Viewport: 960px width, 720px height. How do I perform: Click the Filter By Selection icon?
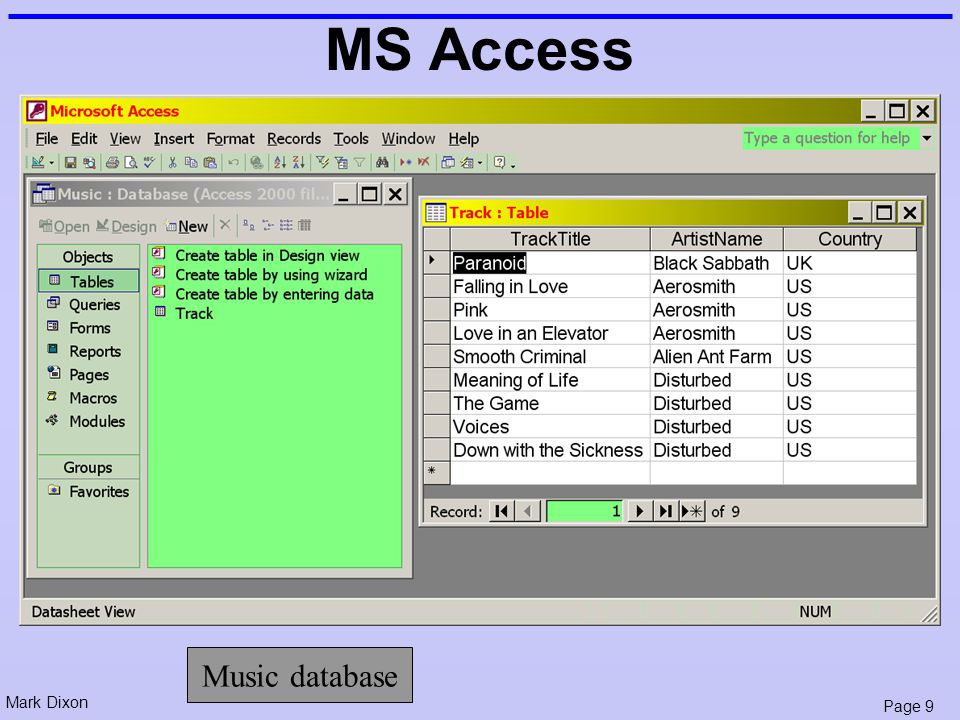click(322, 162)
